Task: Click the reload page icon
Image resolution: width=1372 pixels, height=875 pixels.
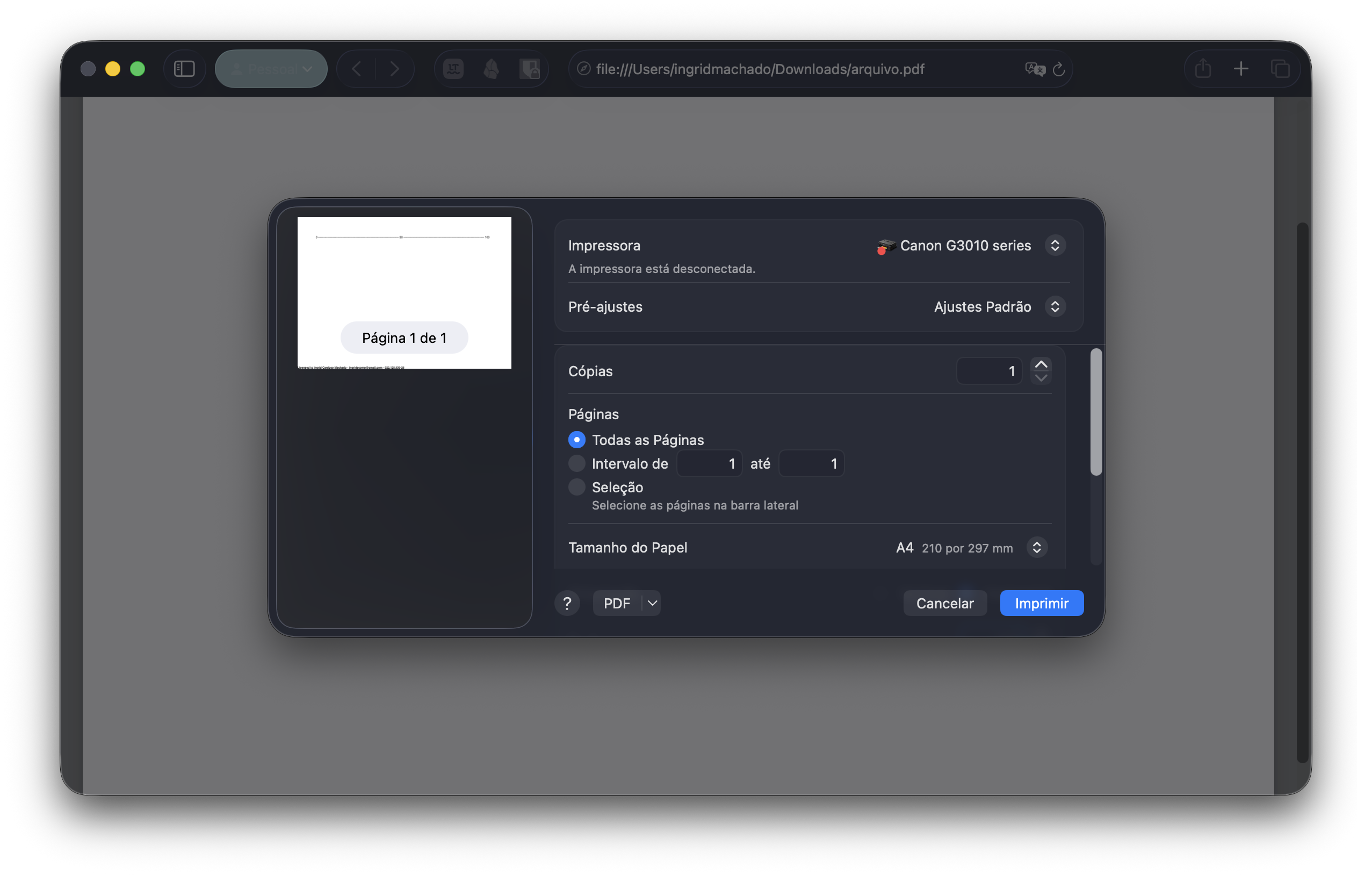Action: pos(1058,69)
